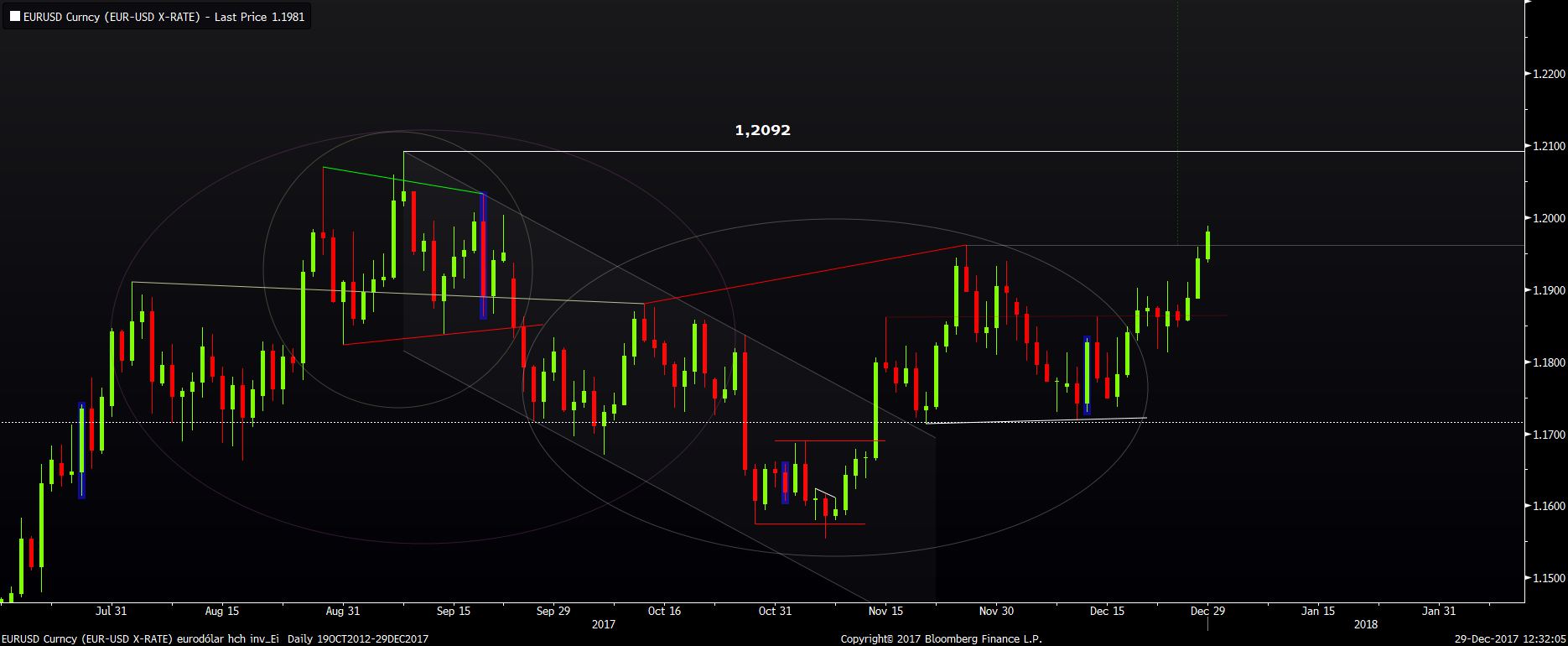
Task: Click the '29-Dec-2017 12:32:05' timestamp
Action: tap(1510, 638)
